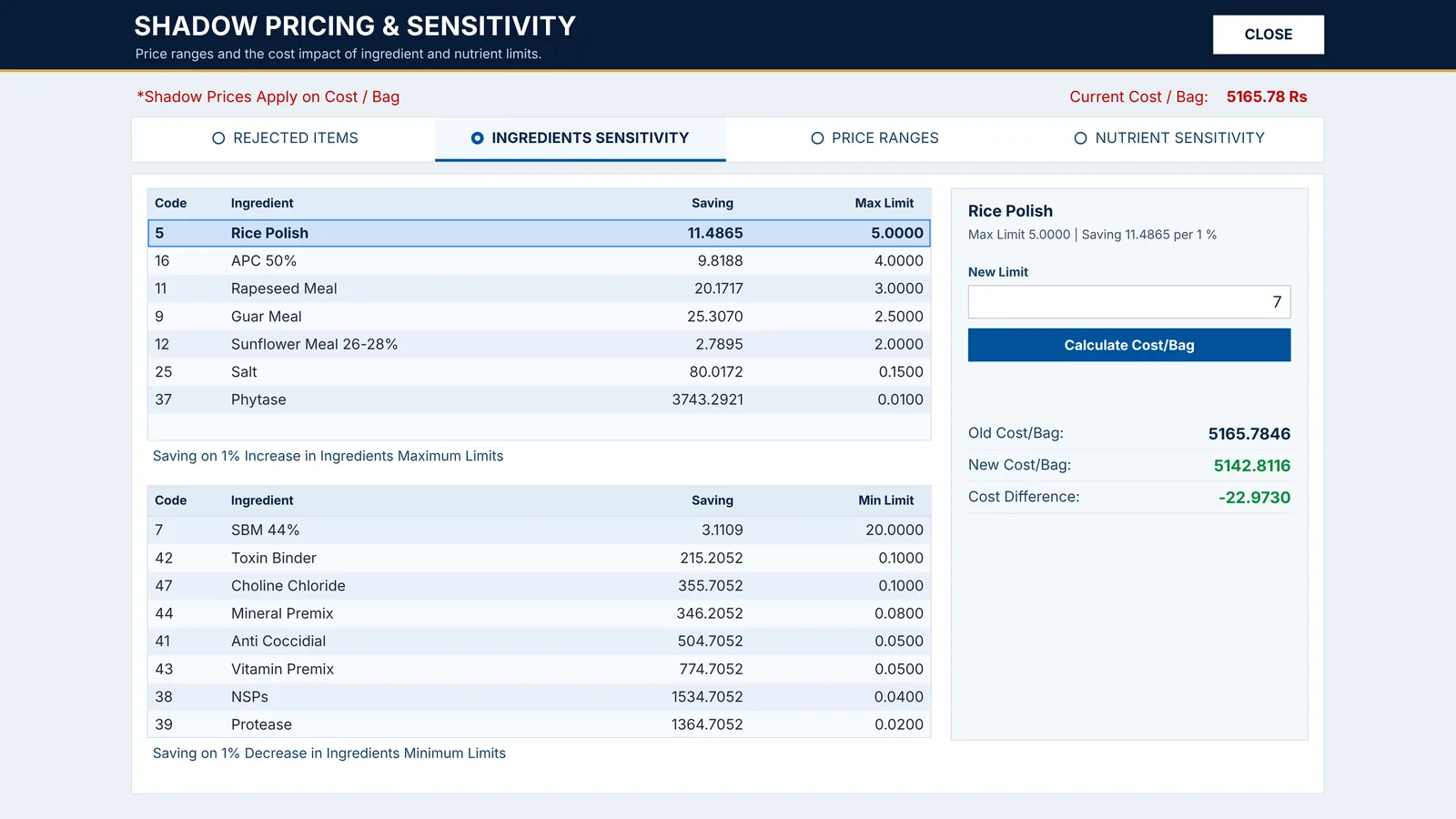Screen dimensions: 1456x819
Task: Select the SBM 44% row
Action: click(539, 530)
